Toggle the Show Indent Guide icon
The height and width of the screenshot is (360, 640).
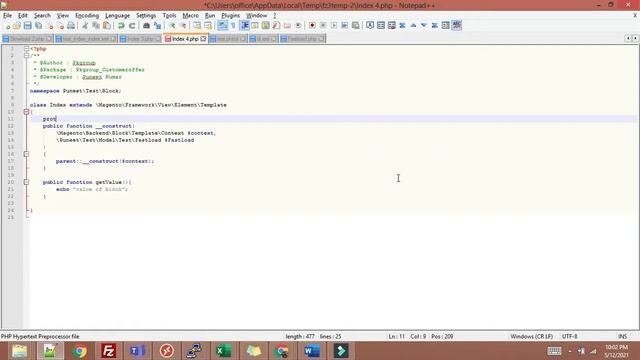tap(244, 26)
